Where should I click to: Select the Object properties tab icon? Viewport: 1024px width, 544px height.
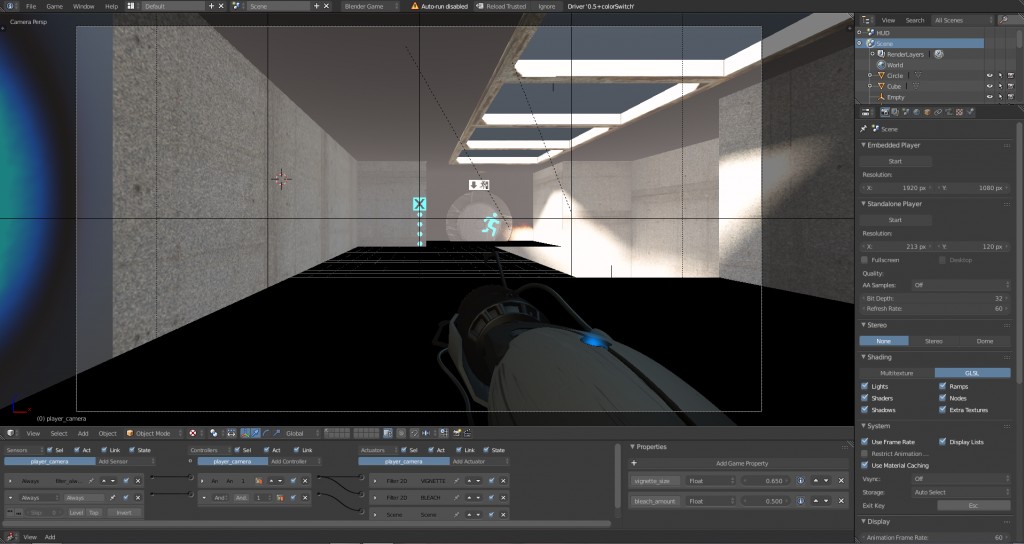(927, 112)
